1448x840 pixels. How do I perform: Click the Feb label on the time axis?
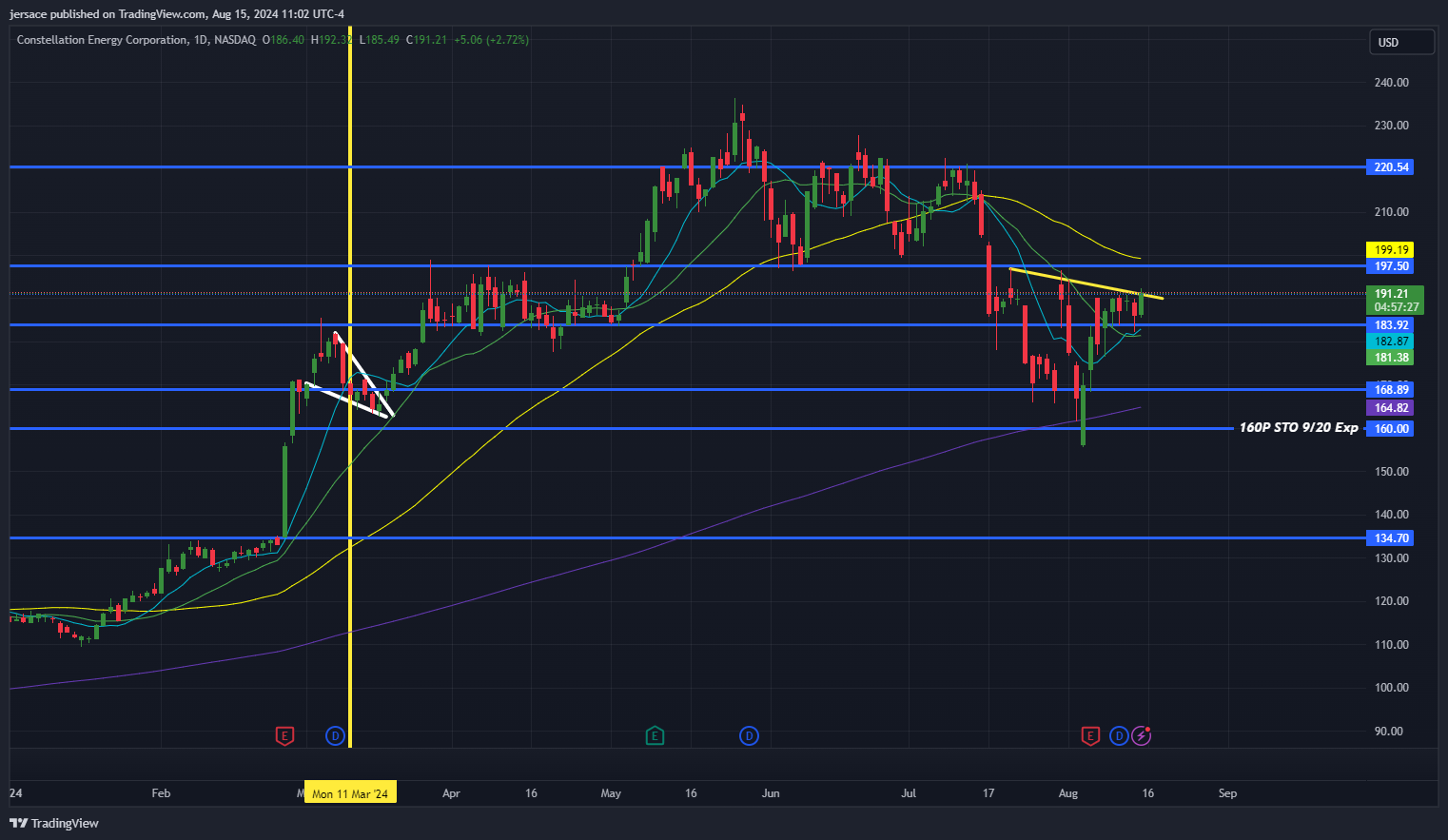coord(161,793)
